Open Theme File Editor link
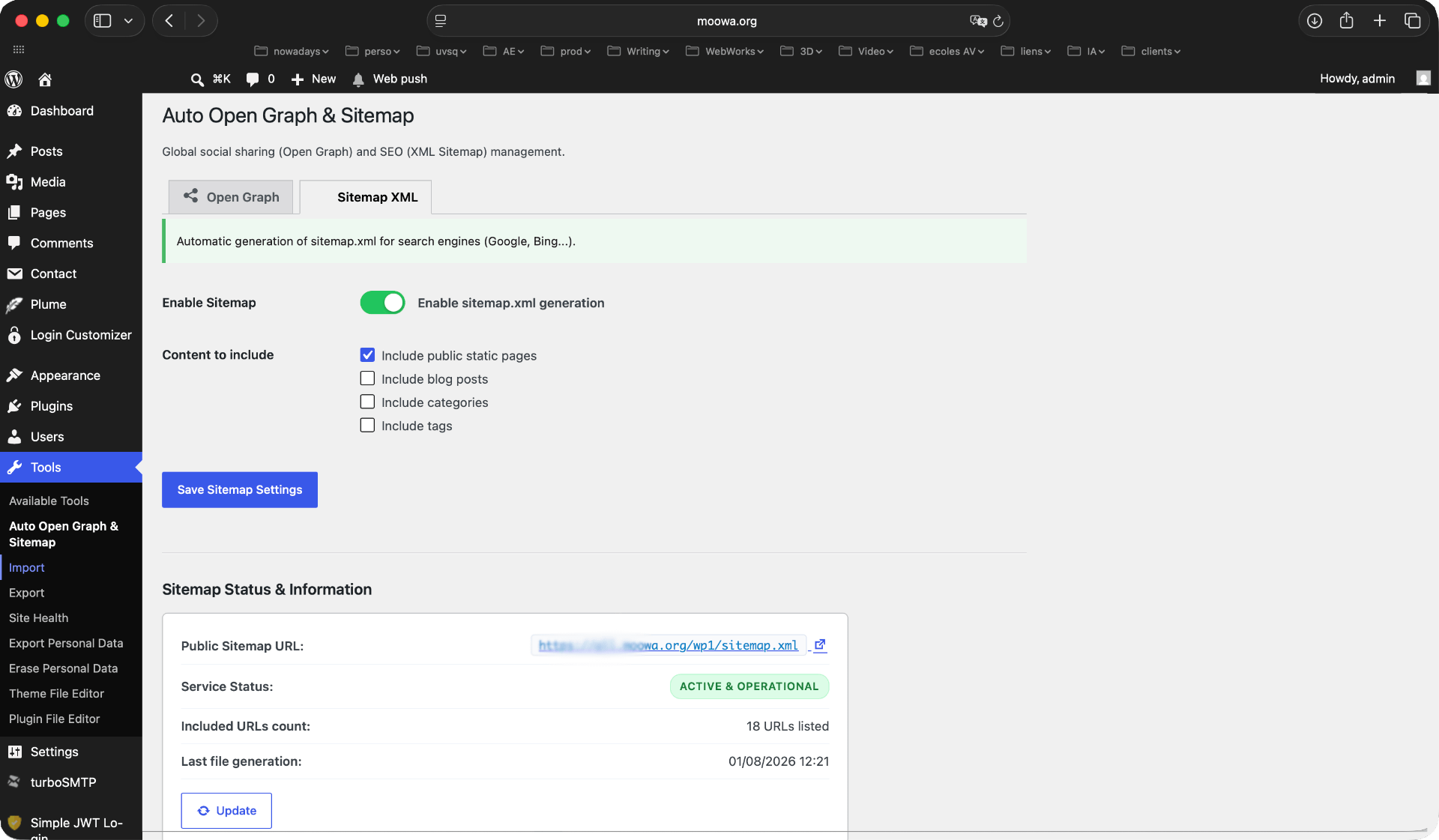1439x840 pixels. pos(57,693)
